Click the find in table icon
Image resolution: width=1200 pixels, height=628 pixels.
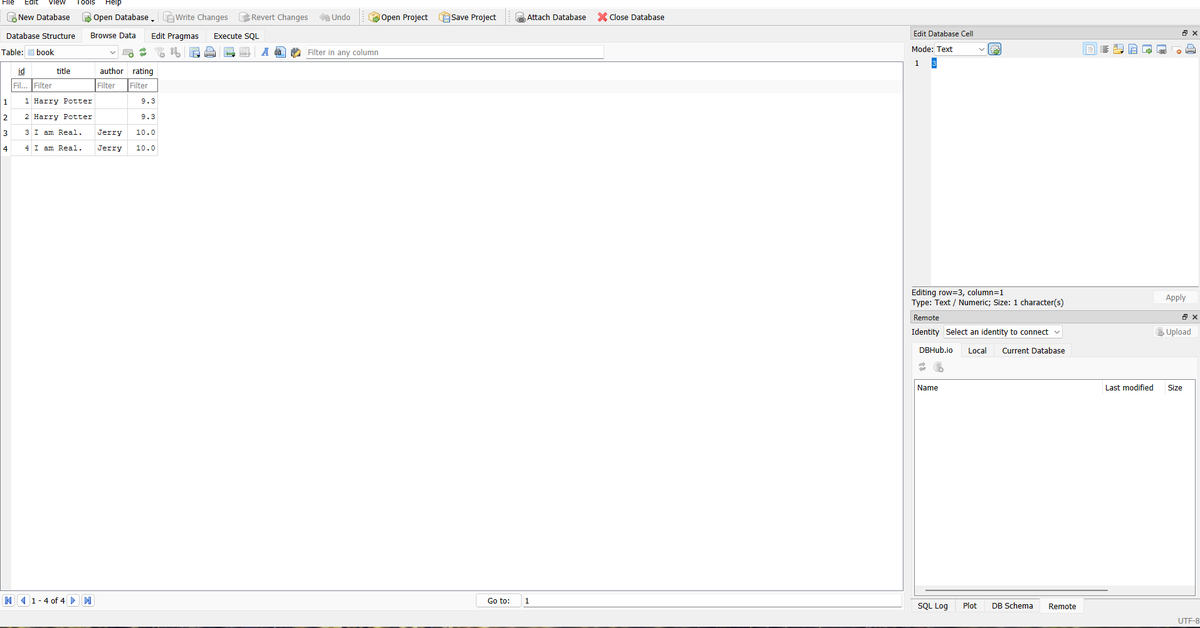tap(280, 52)
